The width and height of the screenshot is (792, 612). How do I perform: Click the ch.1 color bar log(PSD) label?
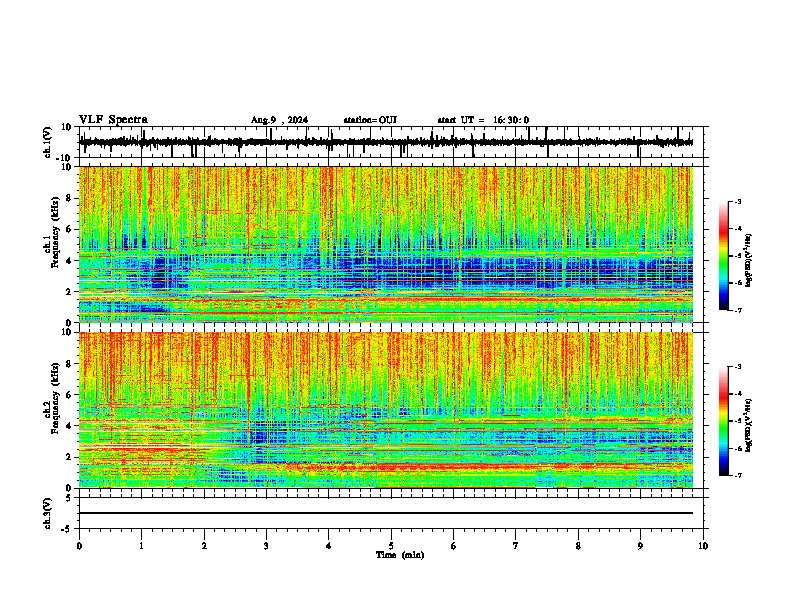pos(749,261)
